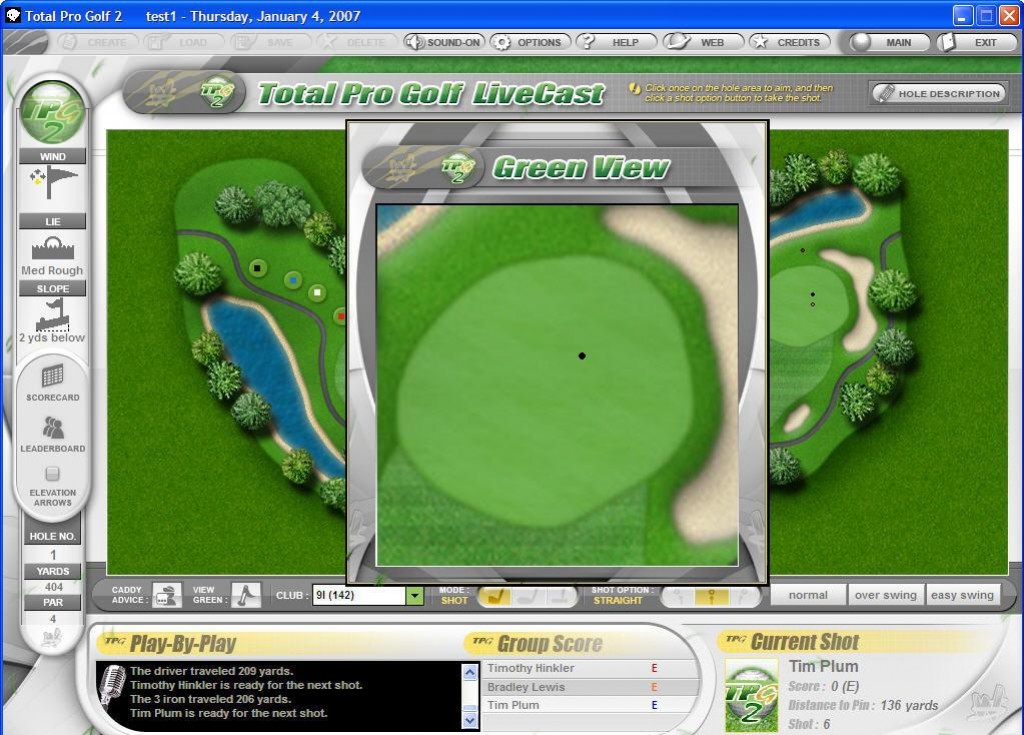Toggle the SOUND-ON speaker button
The width and height of the screenshot is (1024, 735).
click(x=444, y=42)
